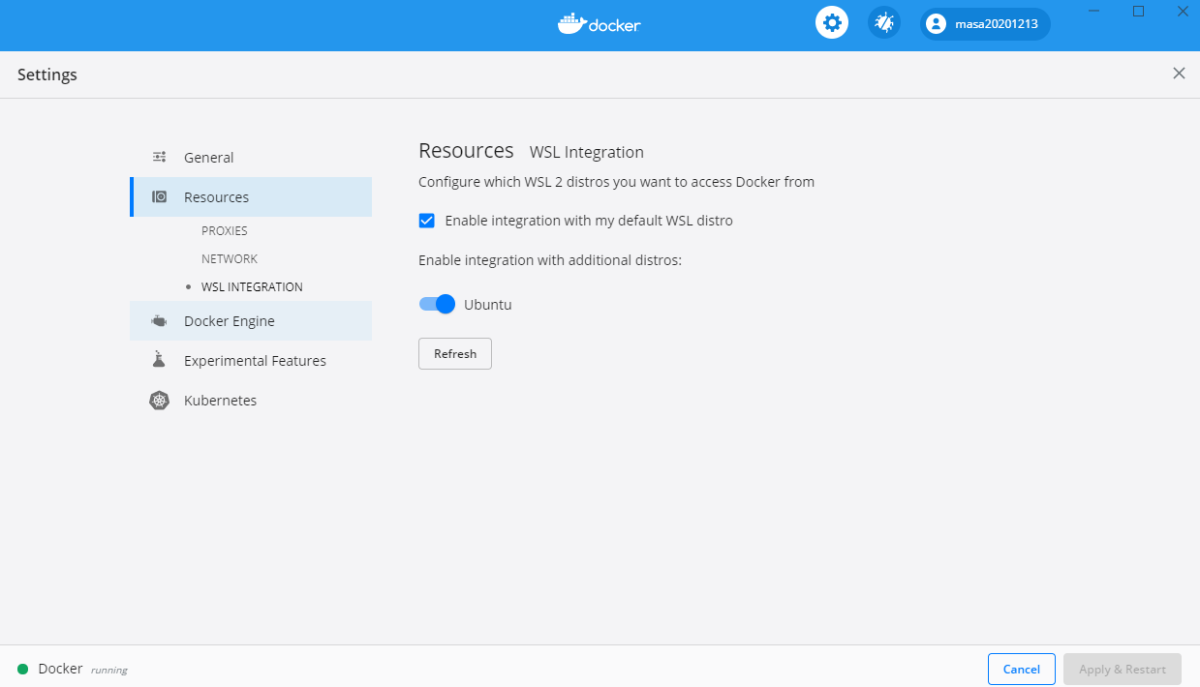This screenshot has height=687, width=1200.
Task: Toggle off the Ubuntu distro integration switch
Action: click(x=437, y=304)
